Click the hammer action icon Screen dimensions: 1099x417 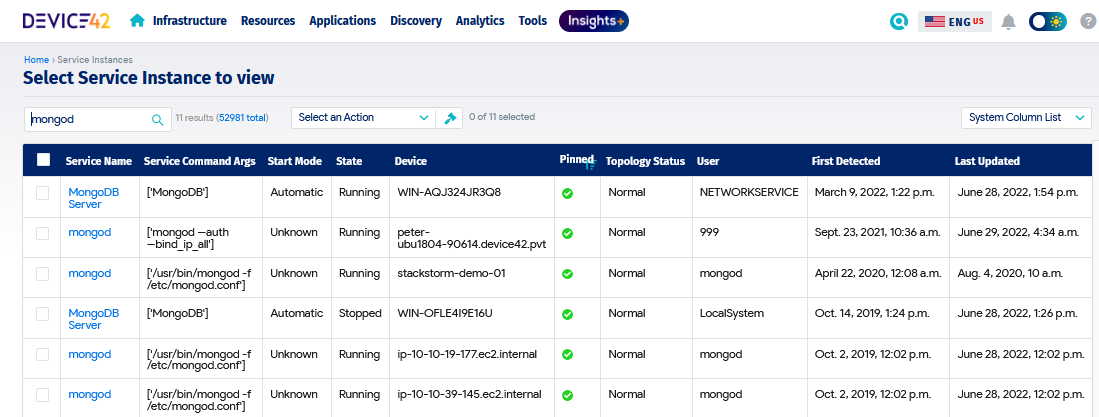450,118
